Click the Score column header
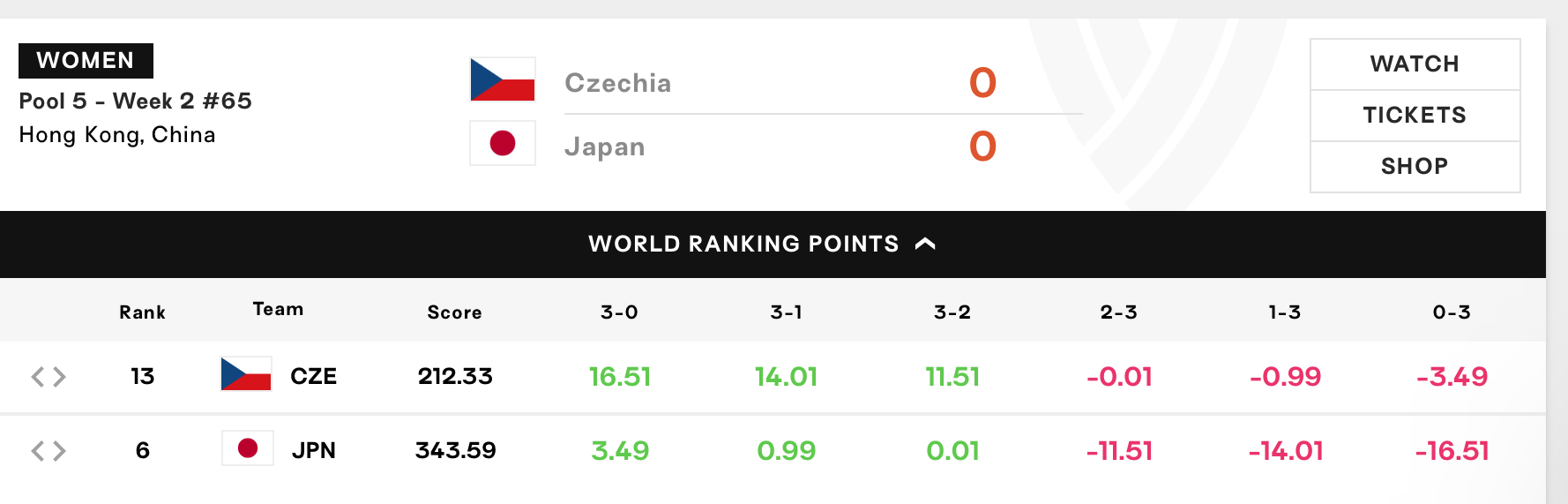 [x=455, y=312]
